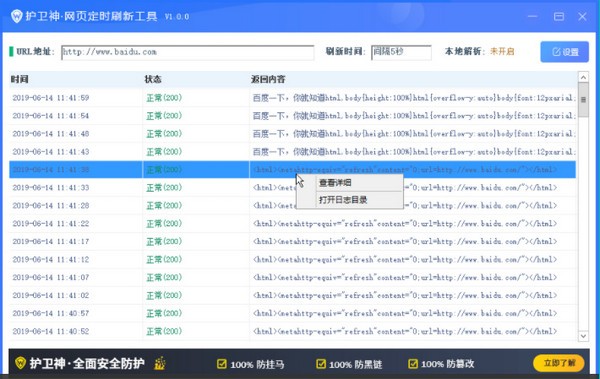Toggle the 100% 防篡改 checkbox
Image resolution: width=600 pixels, height=379 pixels.
click(412, 364)
